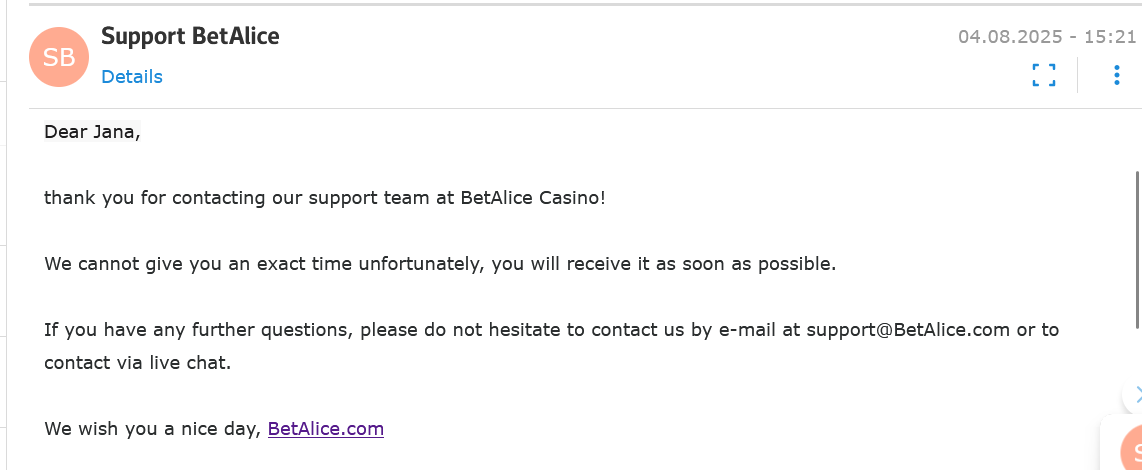Image resolution: width=1142 pixels, height=470 pixels.
Task: Open the three-dot more options menu
Action: (1117, 75)
